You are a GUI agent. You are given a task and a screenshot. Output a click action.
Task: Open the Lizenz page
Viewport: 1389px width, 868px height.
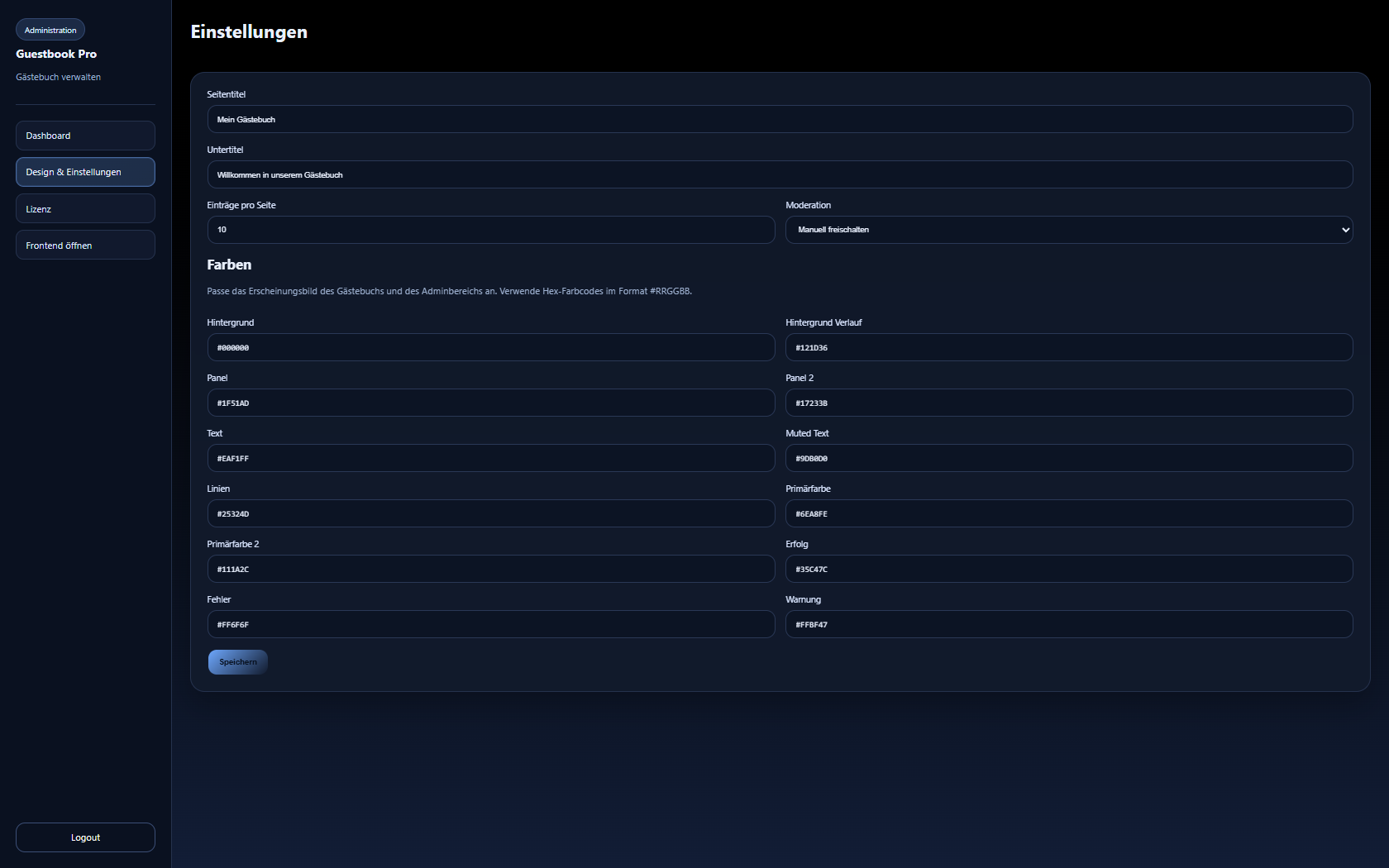[x=85, y=209]
